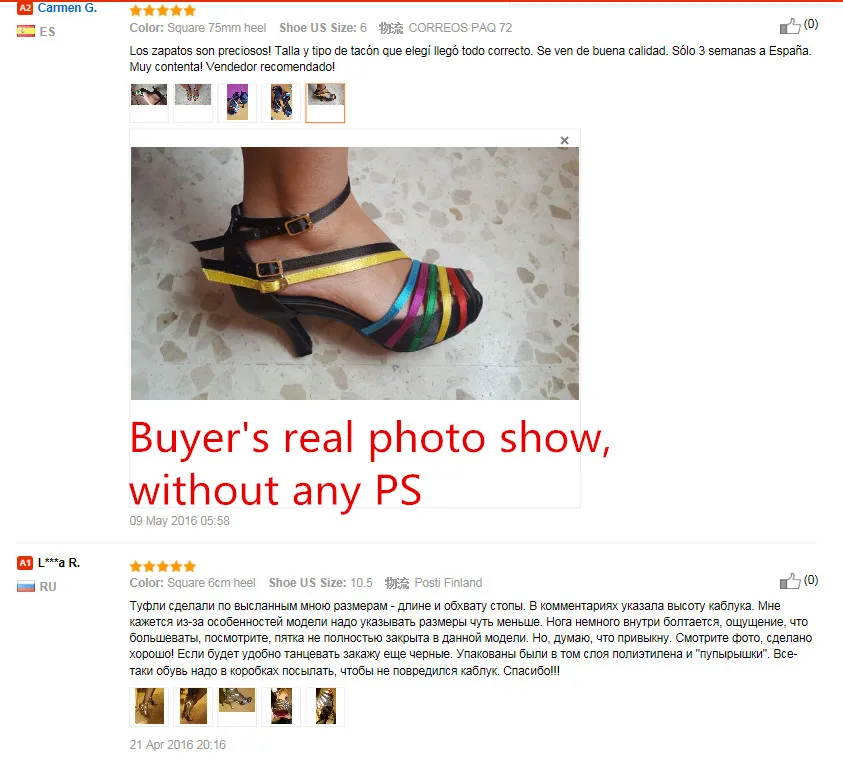Click the A2 buyer level badge
843x761 pixels.
coord(25,8)
